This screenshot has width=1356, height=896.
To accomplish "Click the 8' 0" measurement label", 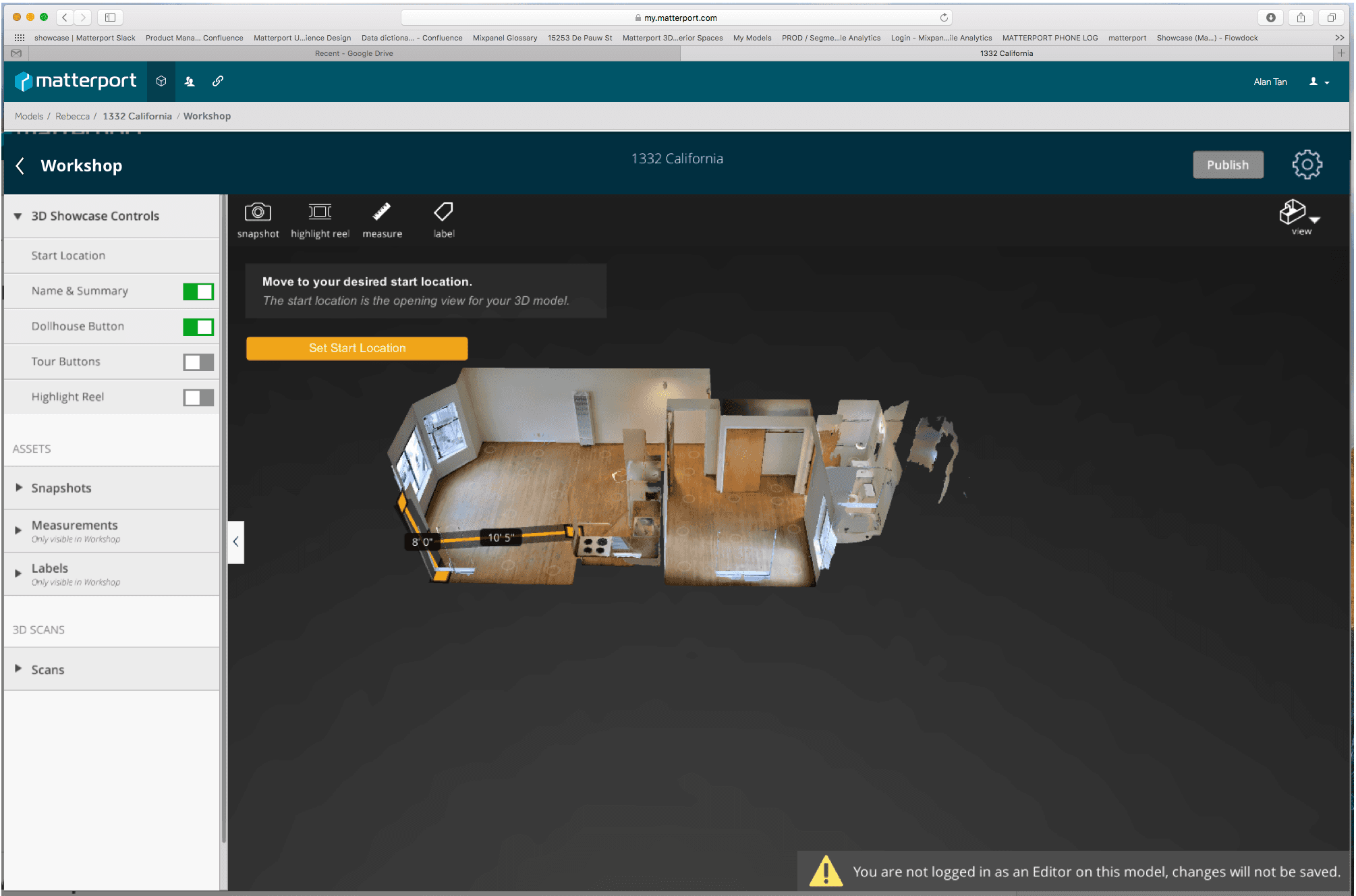I will tap(422, 542).
